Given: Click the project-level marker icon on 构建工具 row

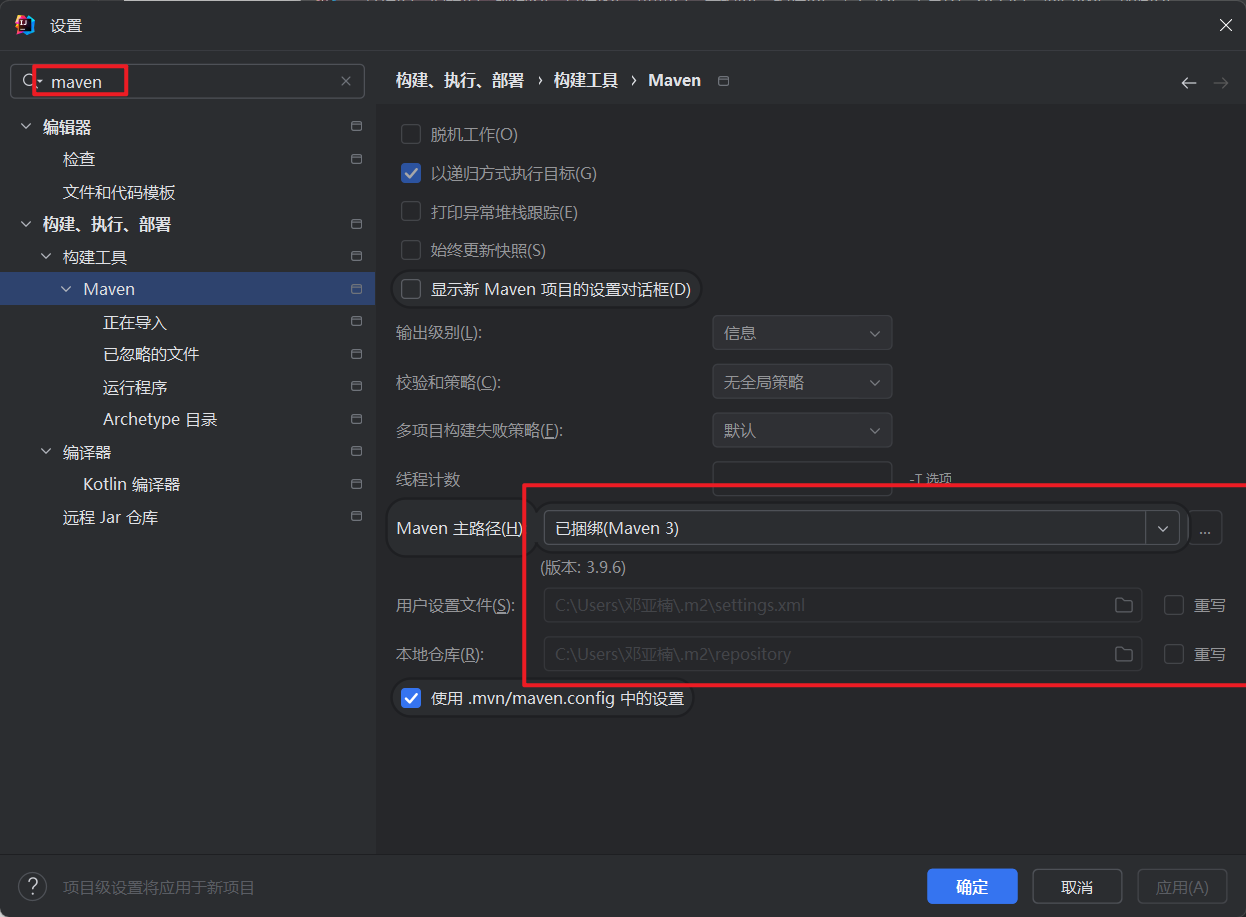Looking at the screenshot, I should pos(356,257).
